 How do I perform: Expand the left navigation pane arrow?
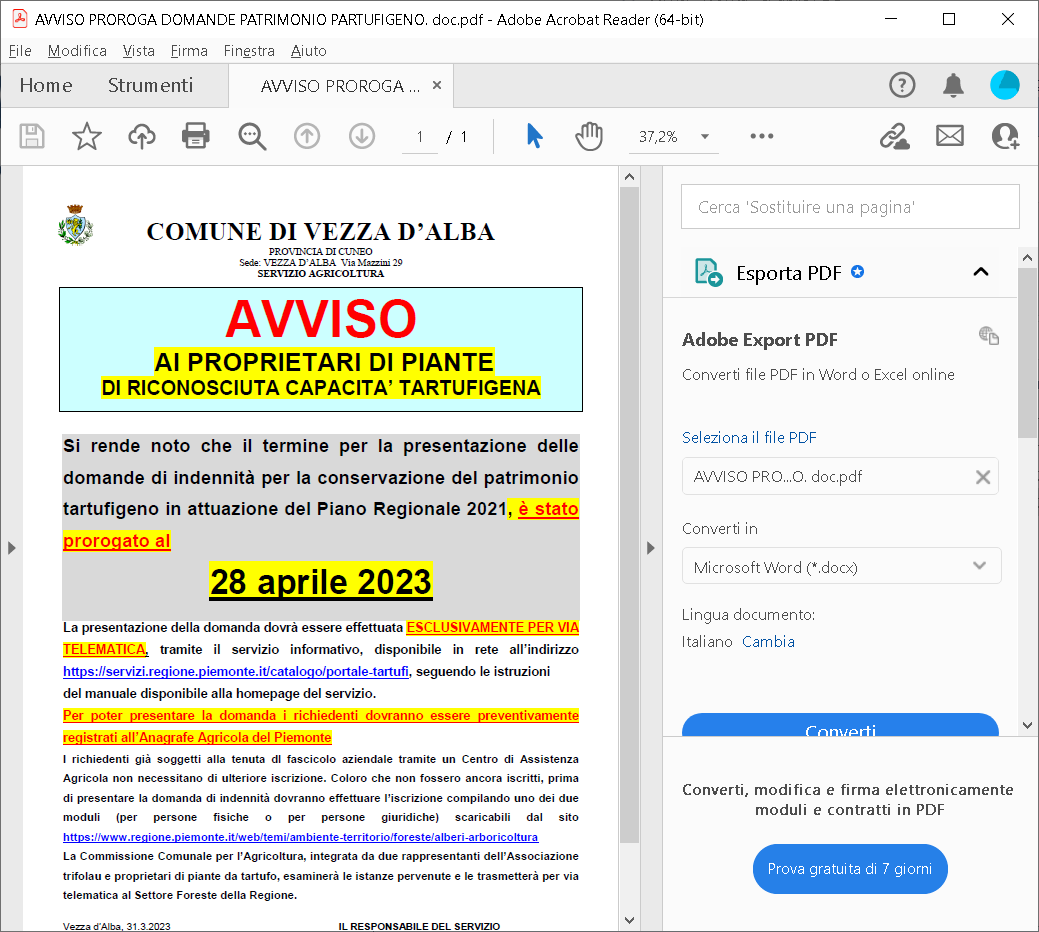pos(11,547)
